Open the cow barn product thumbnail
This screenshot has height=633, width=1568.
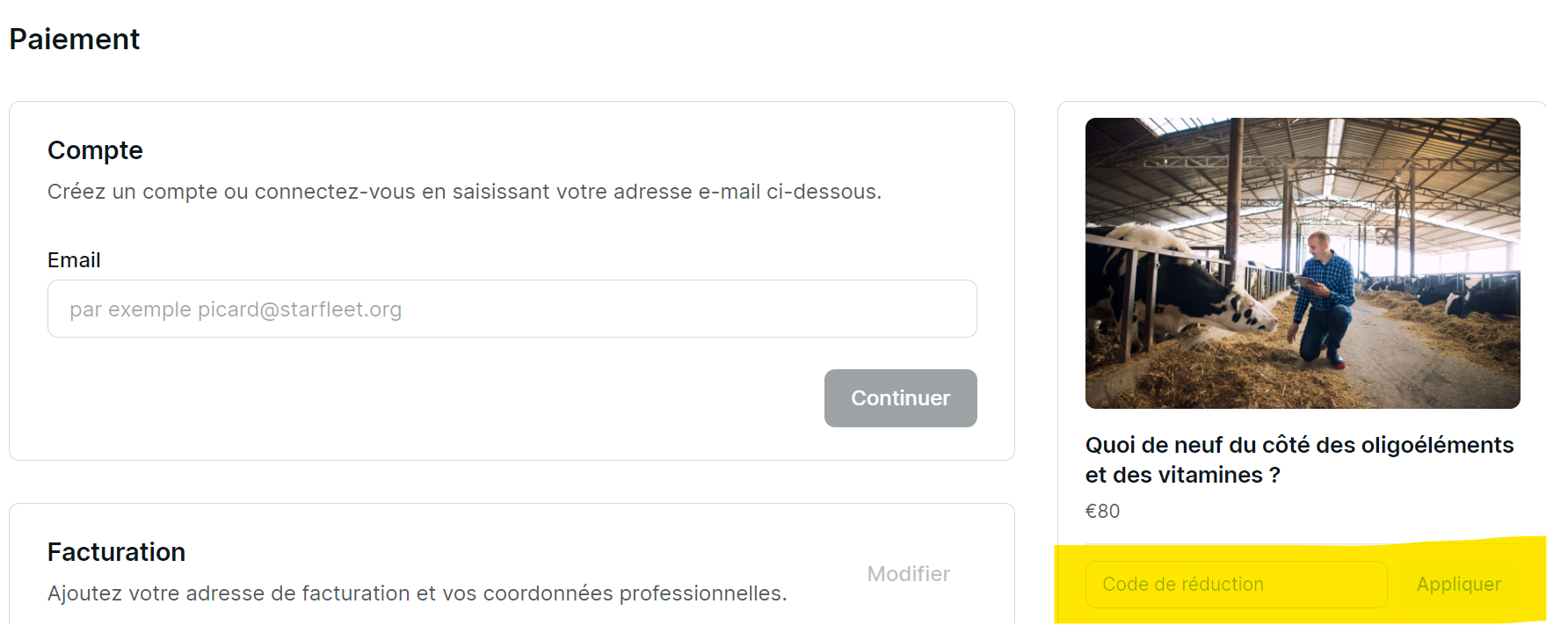(1302, 263)
